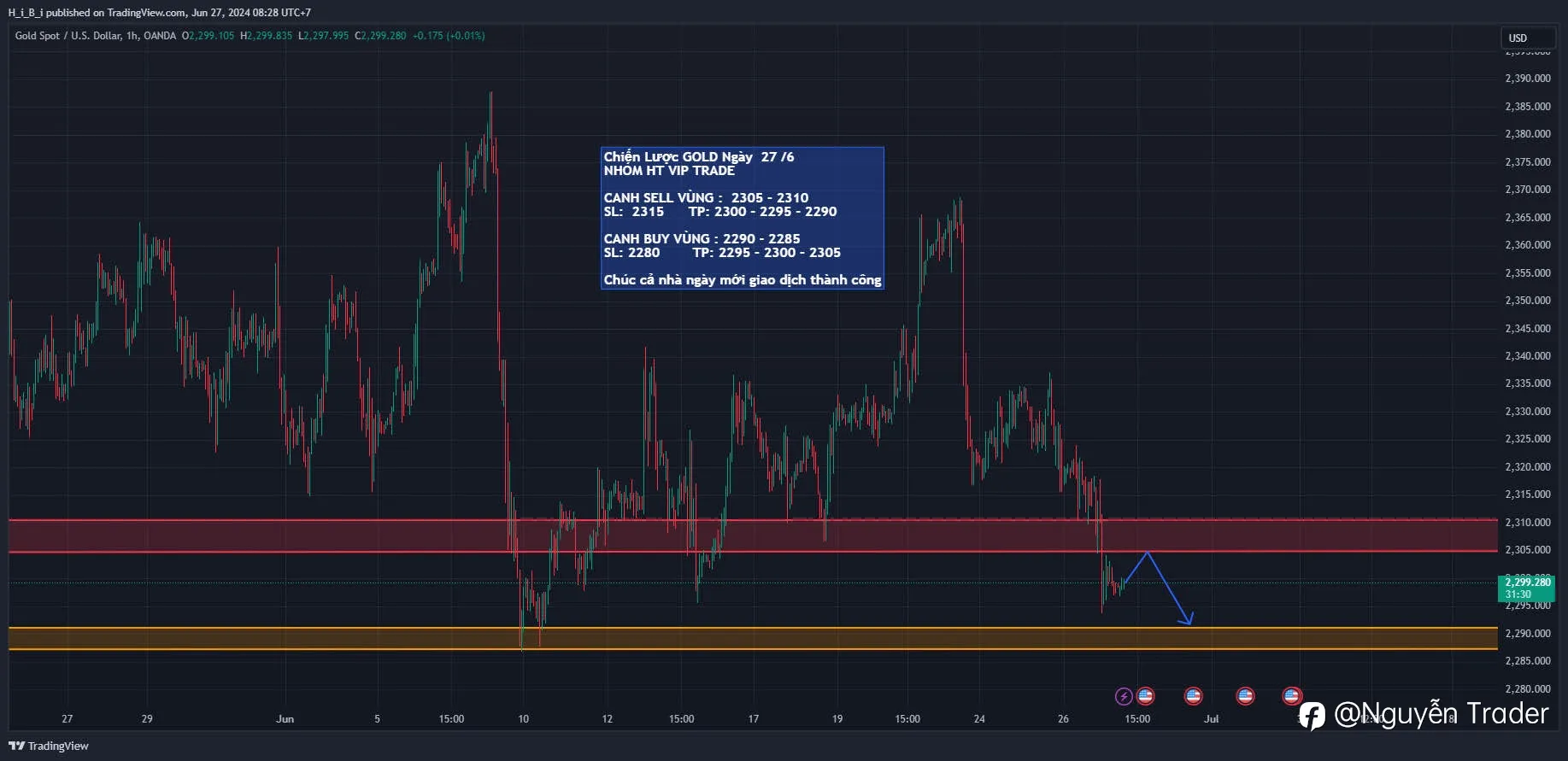This screenshot has height=761, width=1568.
Task: Click the 2,350.000 price axis label
Action: 1528,301
